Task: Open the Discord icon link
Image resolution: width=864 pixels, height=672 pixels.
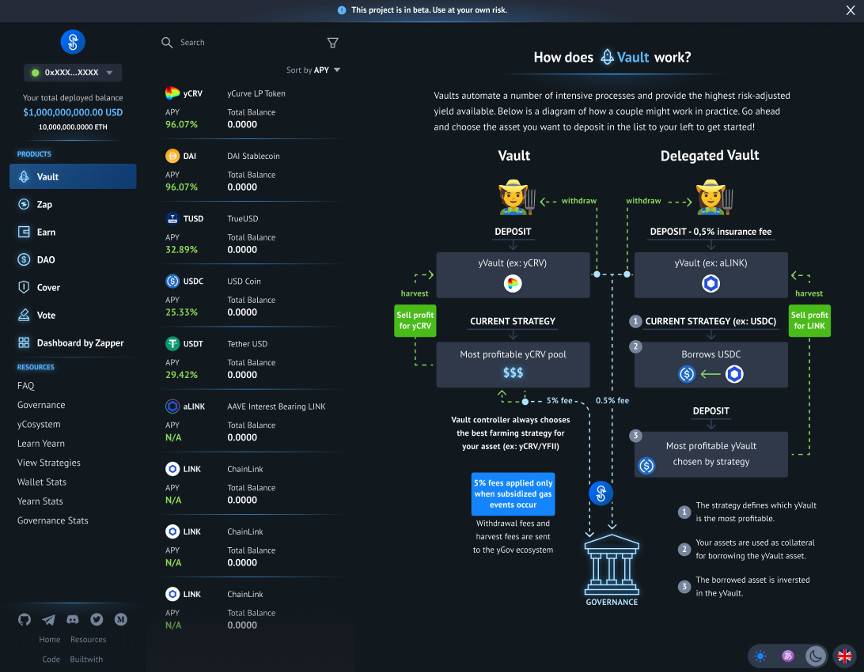Action: click(x=73, y=620)
